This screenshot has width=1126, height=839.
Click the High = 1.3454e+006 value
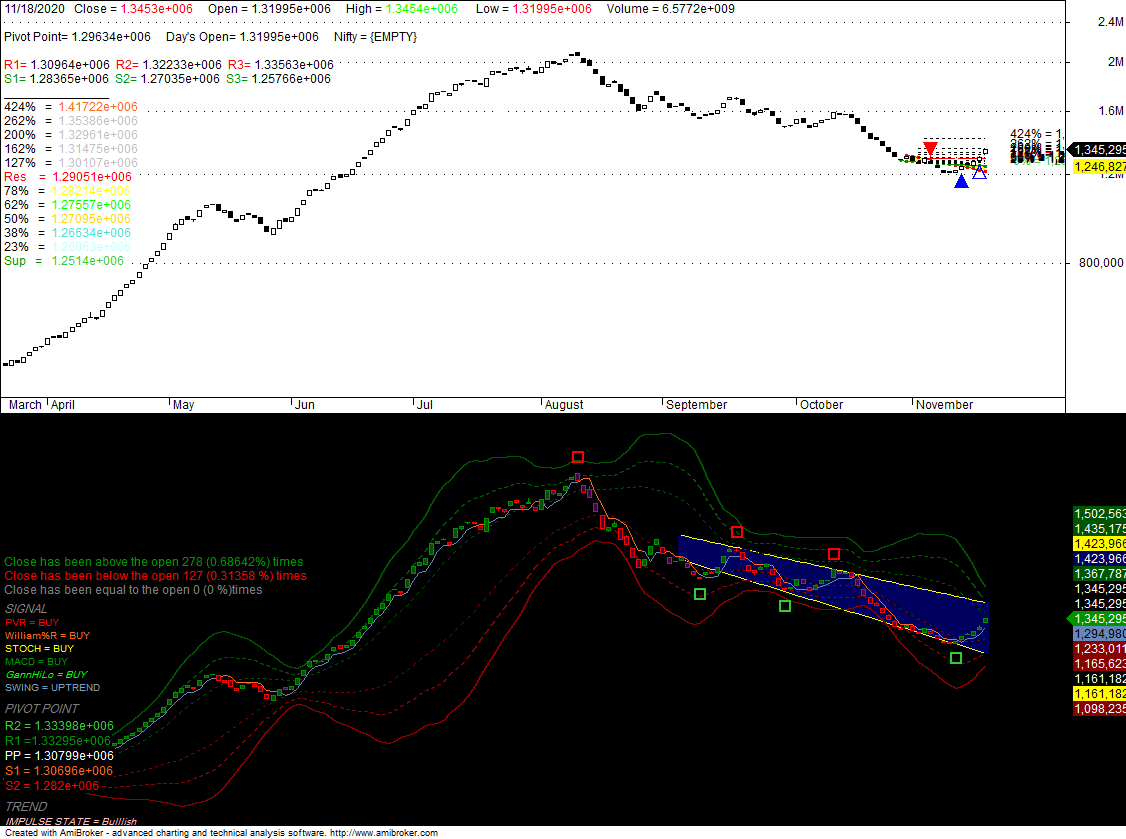tap(401, 9)
